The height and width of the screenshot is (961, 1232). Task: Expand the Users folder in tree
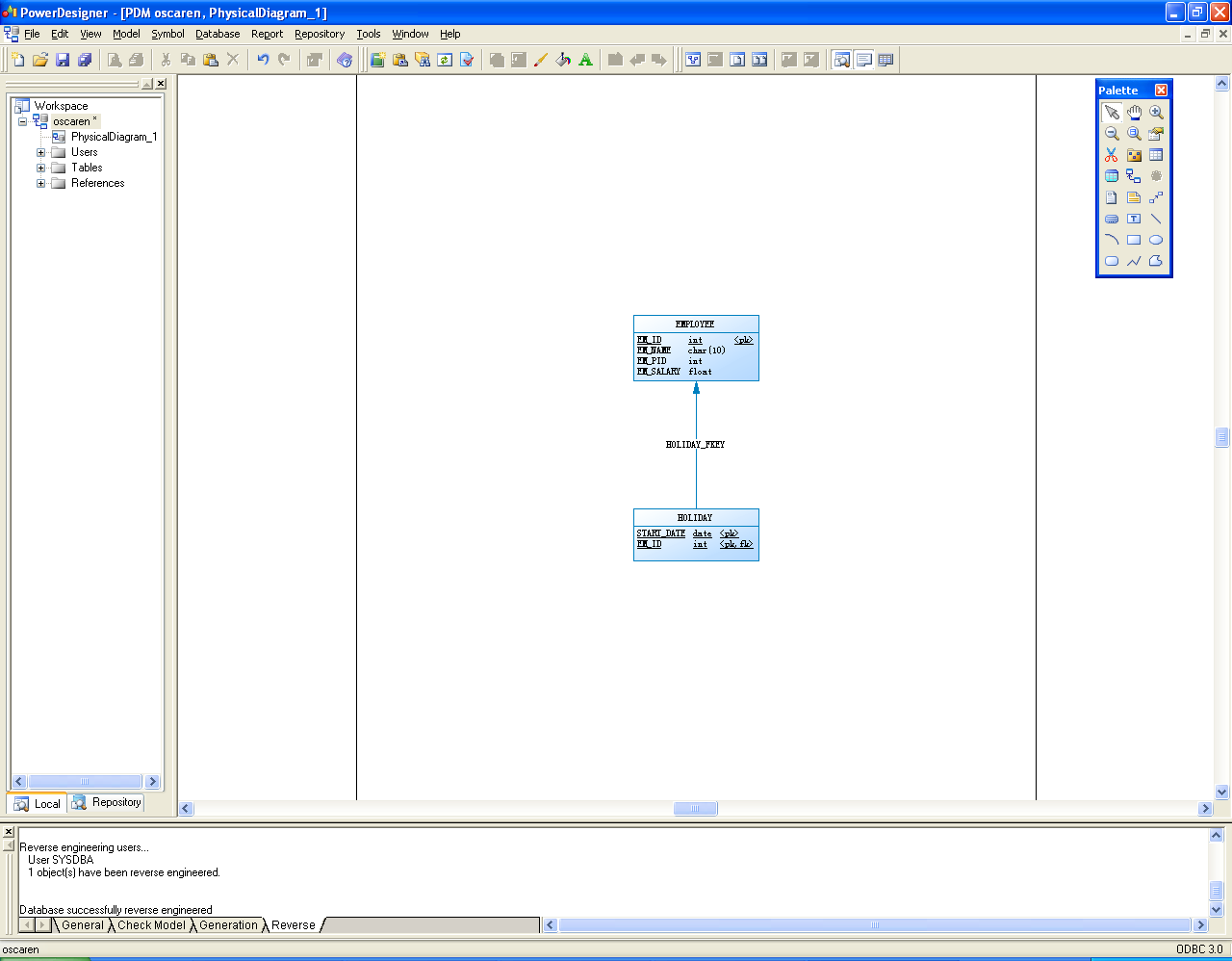pos(41,152)
